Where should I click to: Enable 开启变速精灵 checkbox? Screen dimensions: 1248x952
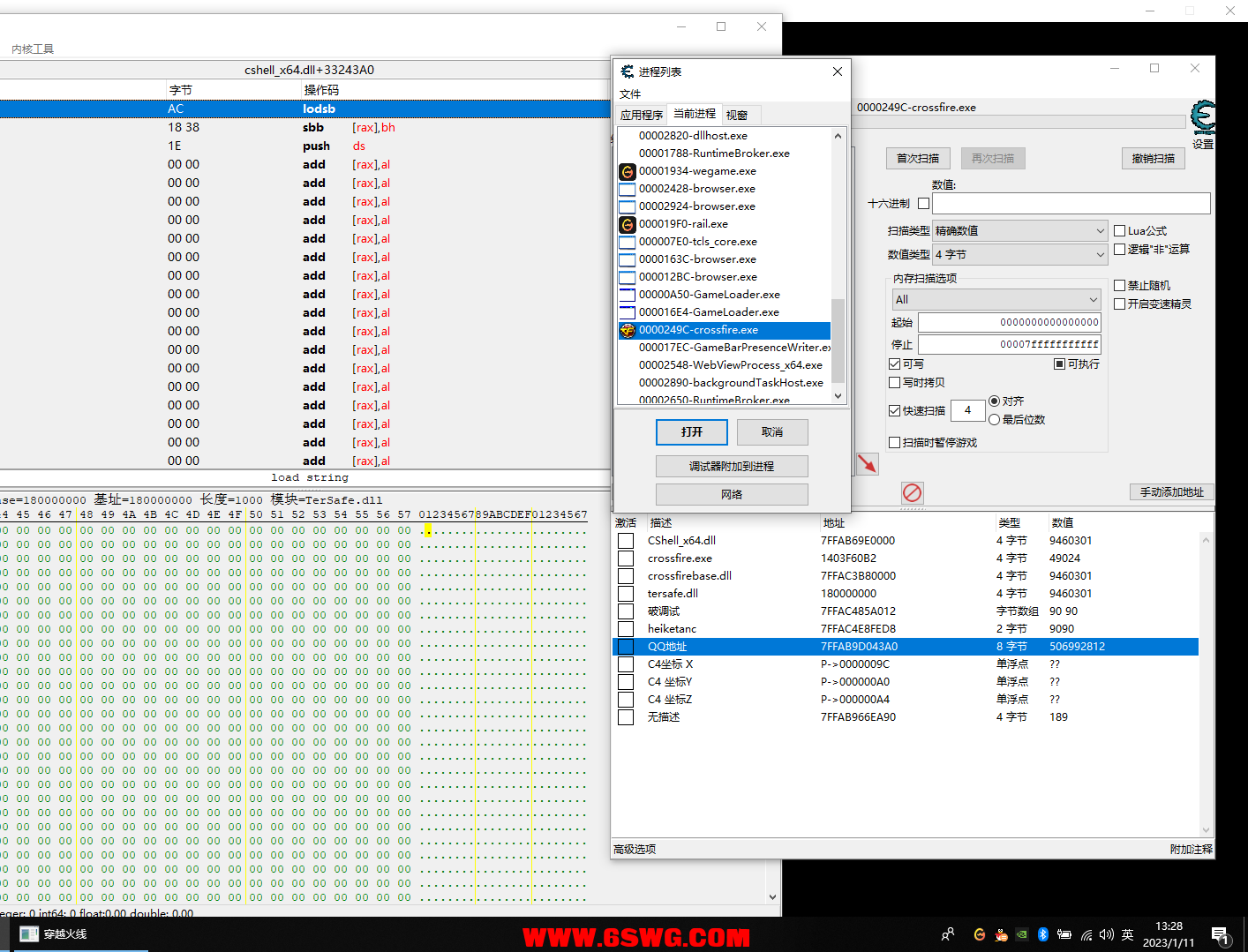1119,304
